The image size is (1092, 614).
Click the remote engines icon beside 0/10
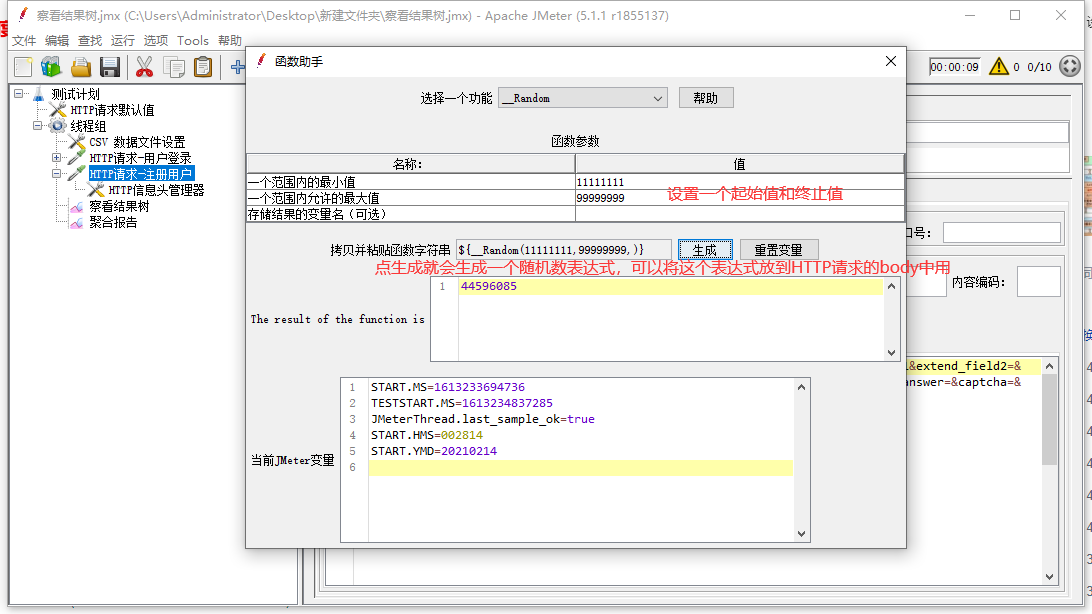[x=1070, y=66]
